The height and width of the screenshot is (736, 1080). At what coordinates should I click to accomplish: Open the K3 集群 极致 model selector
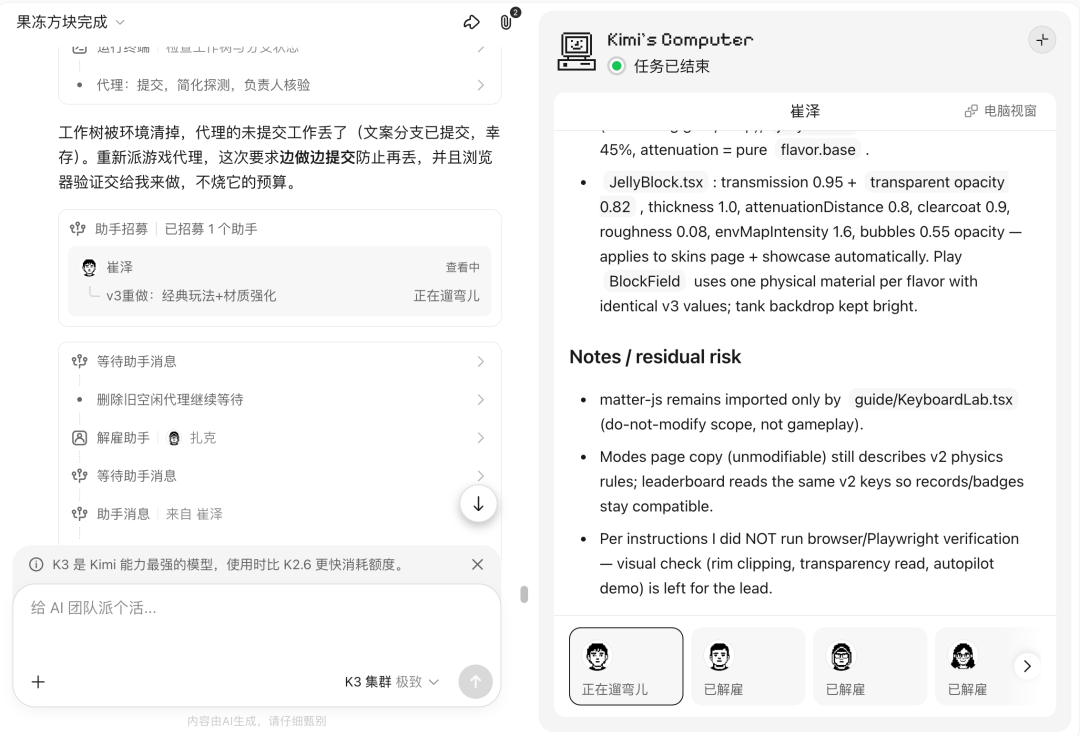pyautogui.click(x=391, y=682)
